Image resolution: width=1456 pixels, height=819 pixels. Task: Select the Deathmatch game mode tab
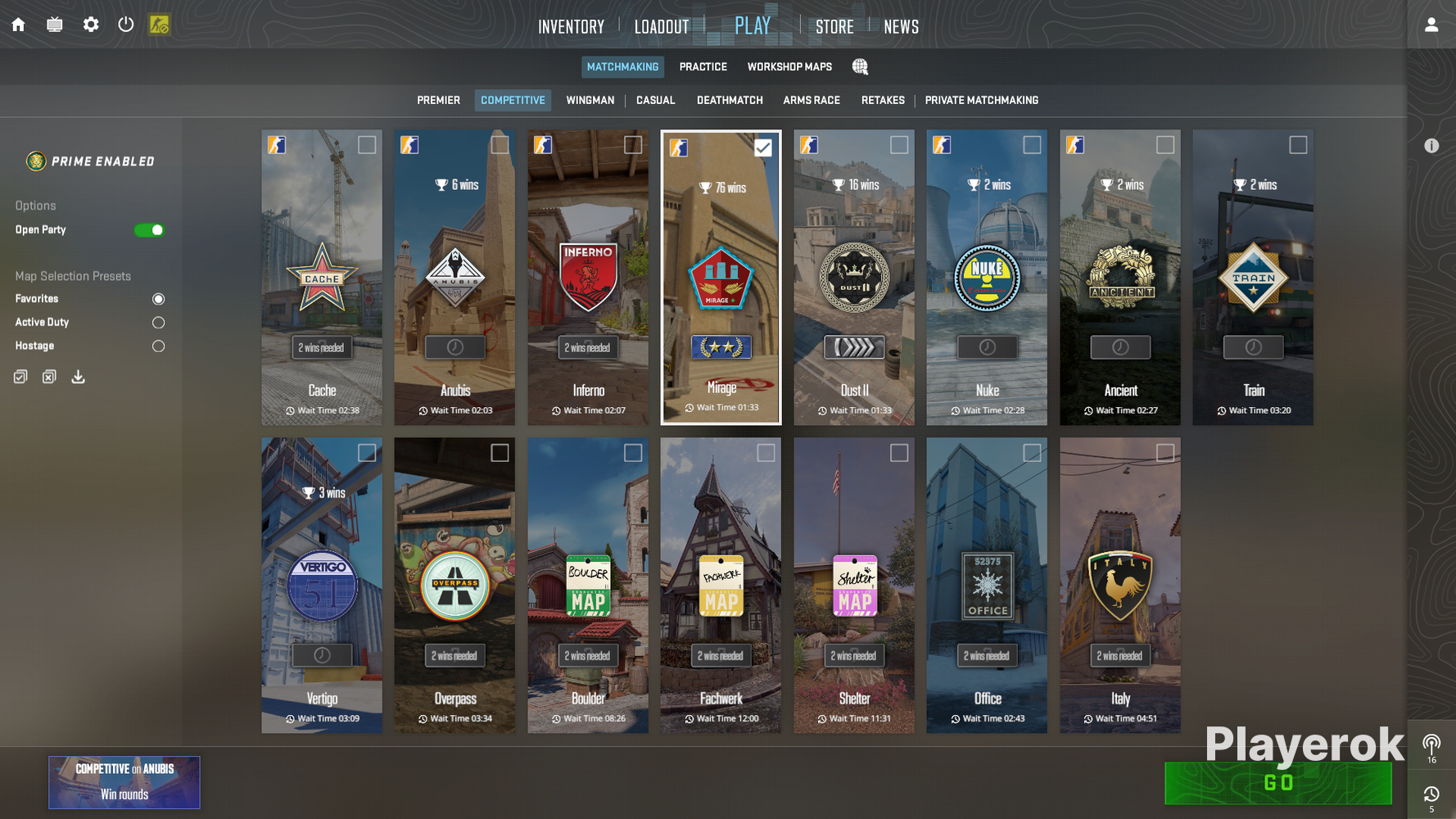[x=730, y=101]
